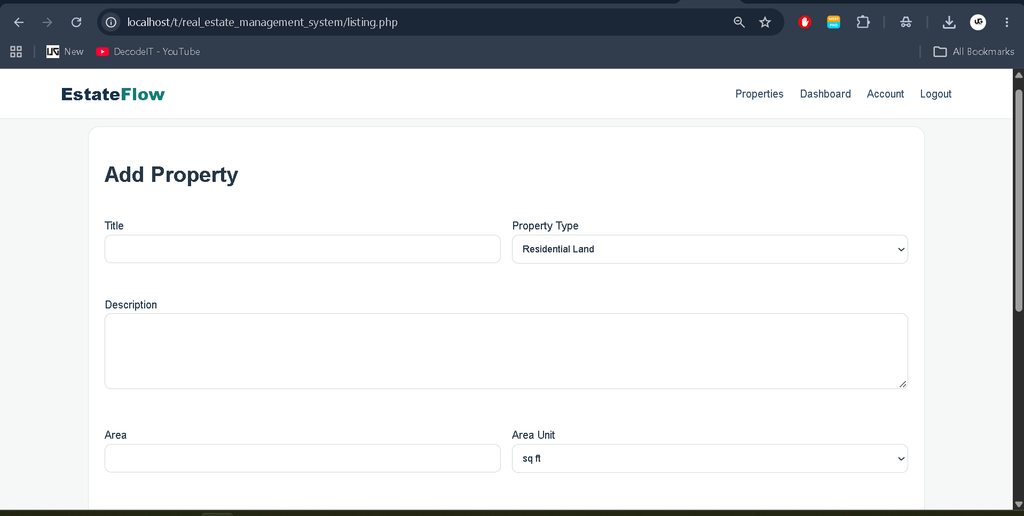Grab the Description textarea resize handle
Image resolution: width=1024 pixels, height=516 pixels.
[x=903, y=383]
